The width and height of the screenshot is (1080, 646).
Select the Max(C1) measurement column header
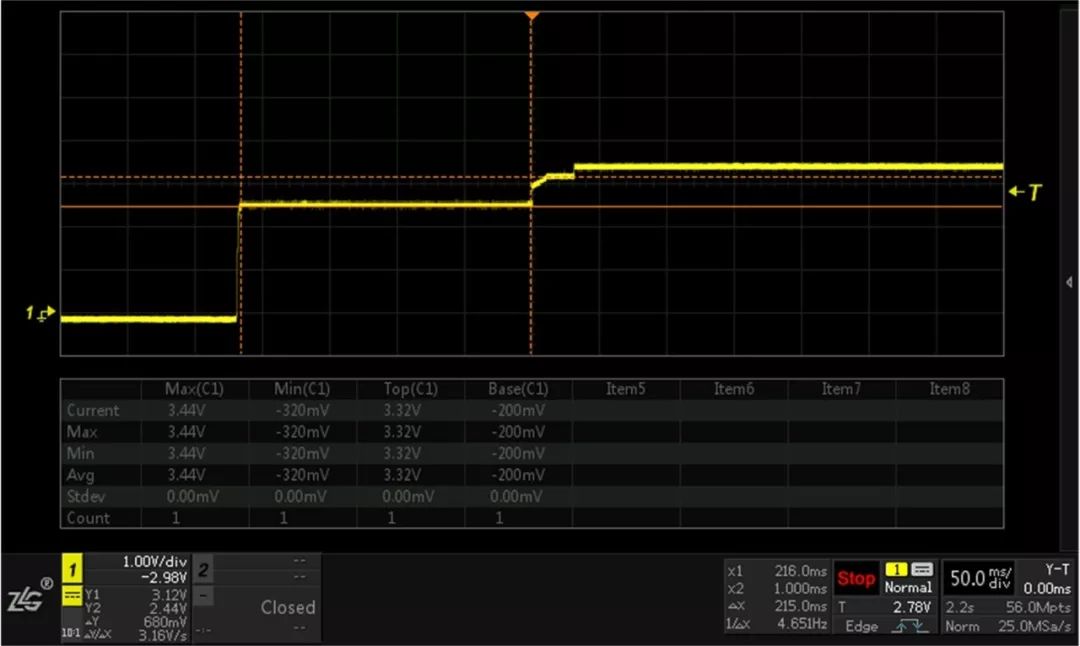194,389
